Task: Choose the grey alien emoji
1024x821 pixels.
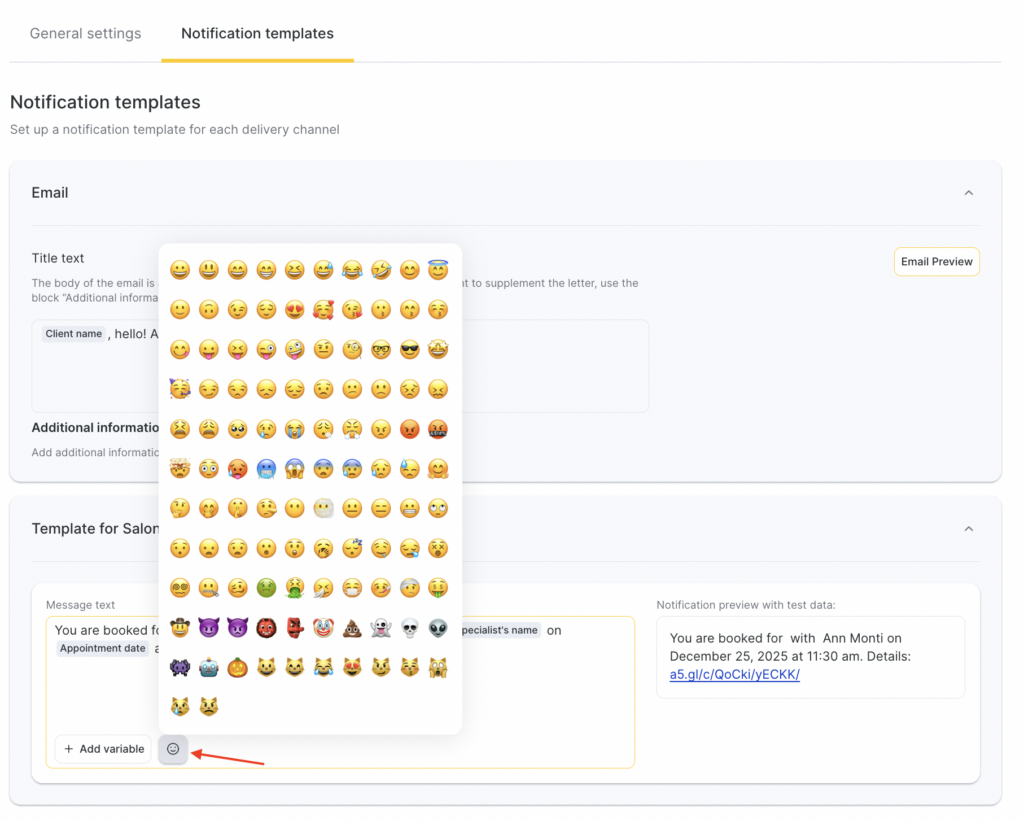Action: click(x=438, y=628)
